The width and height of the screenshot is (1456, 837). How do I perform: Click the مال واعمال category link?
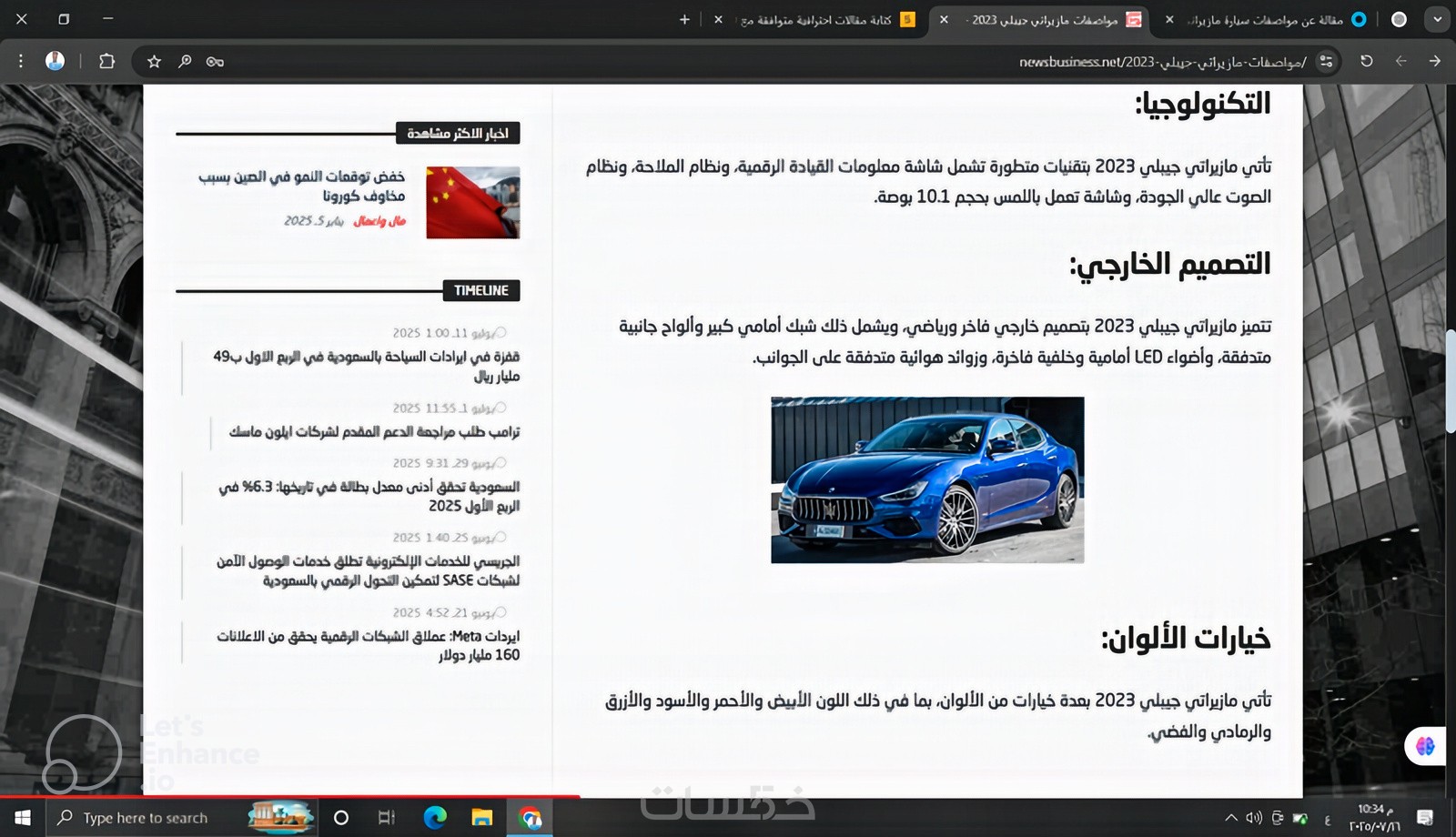[379, 221]
